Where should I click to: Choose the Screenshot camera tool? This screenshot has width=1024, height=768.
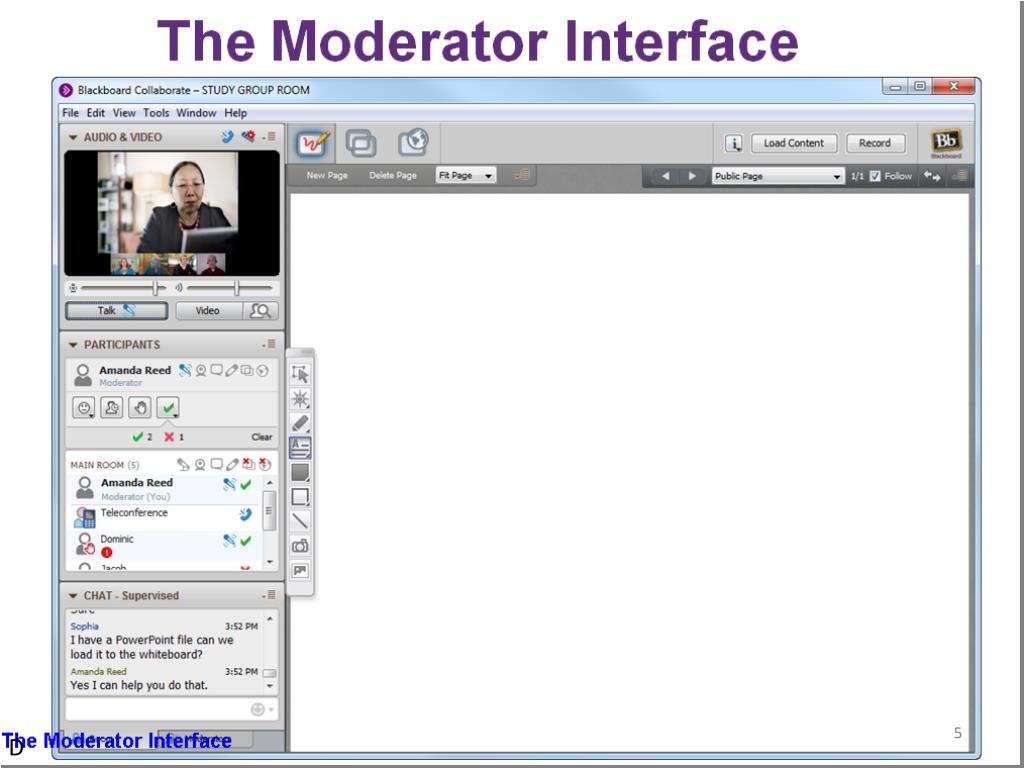point(300,546)
